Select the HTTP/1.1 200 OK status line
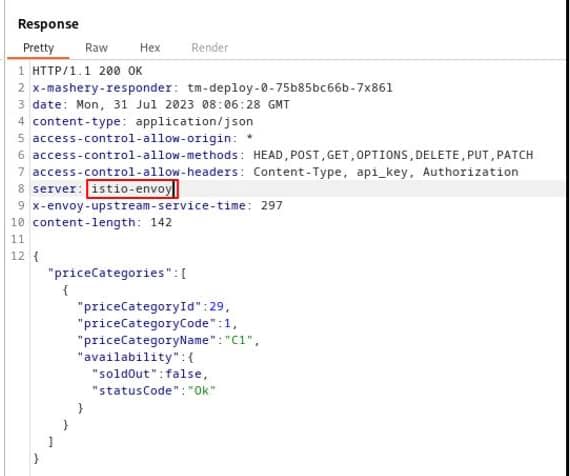 [x=87, y=71]
